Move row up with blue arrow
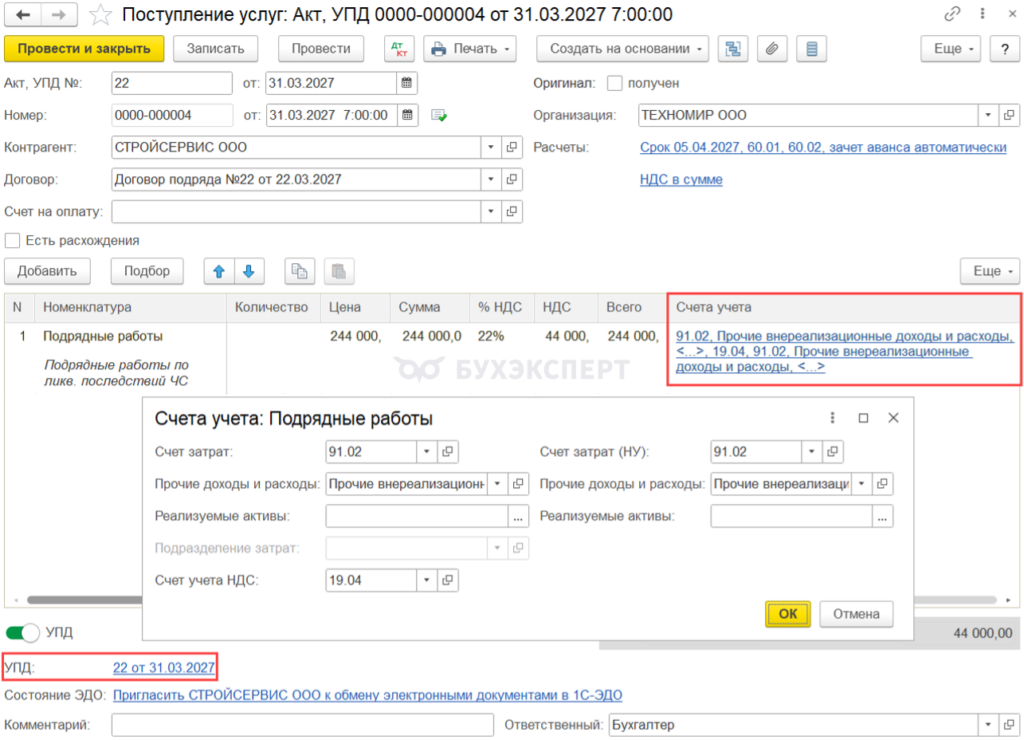This screenshot has height=740, width=1024. coord(219,271)
